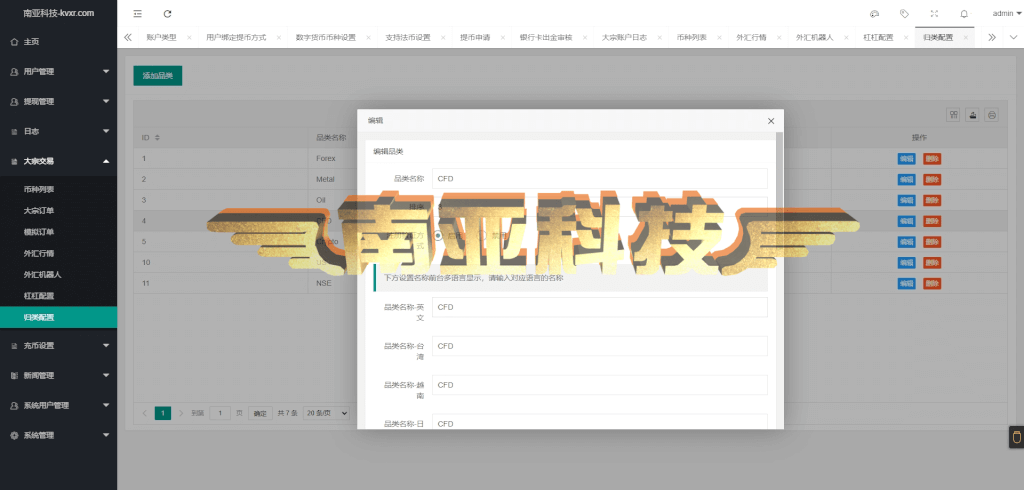This screenshot has height=490, width=1024.
Task: Click the 品类名称-英文 input field
Action: tap(600, 307)
